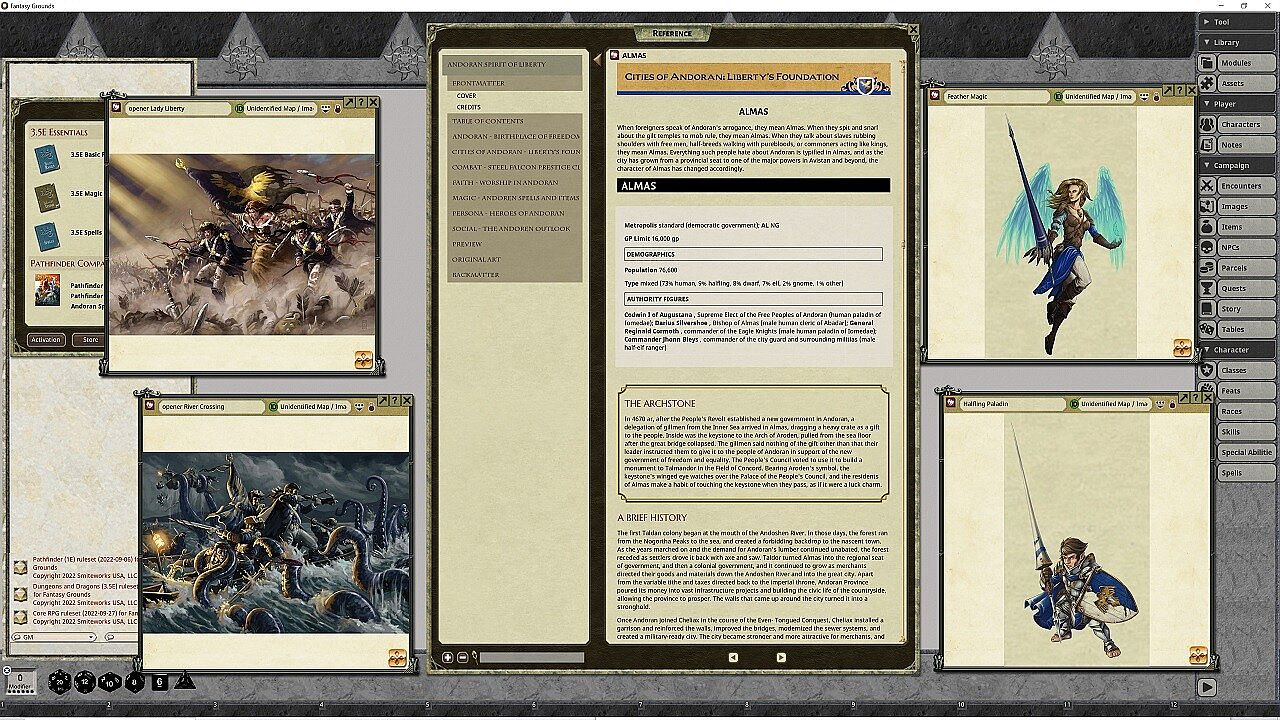Viewport: 1280px width, 720px height.
Task: Roll the d12 die
Action: [85, 682]
